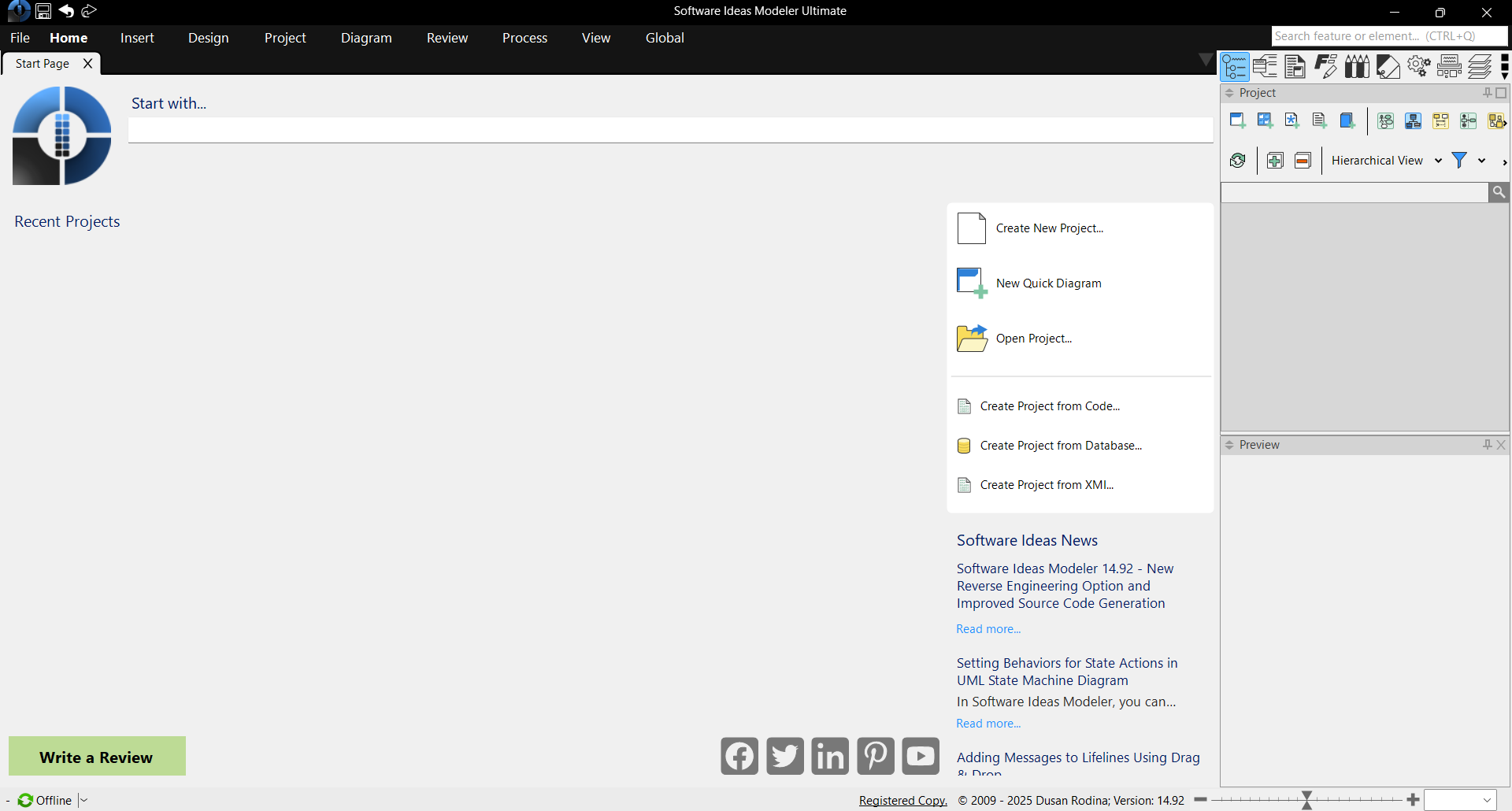Create a sequence diagram icon
This screenshot has width=1512, height=811.
click(1440, 120)
